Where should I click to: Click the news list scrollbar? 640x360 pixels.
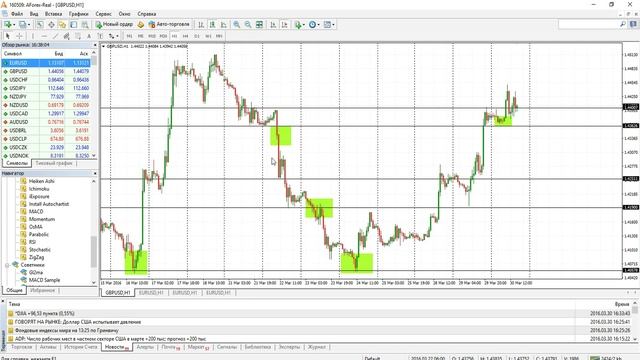pos(635,310)
